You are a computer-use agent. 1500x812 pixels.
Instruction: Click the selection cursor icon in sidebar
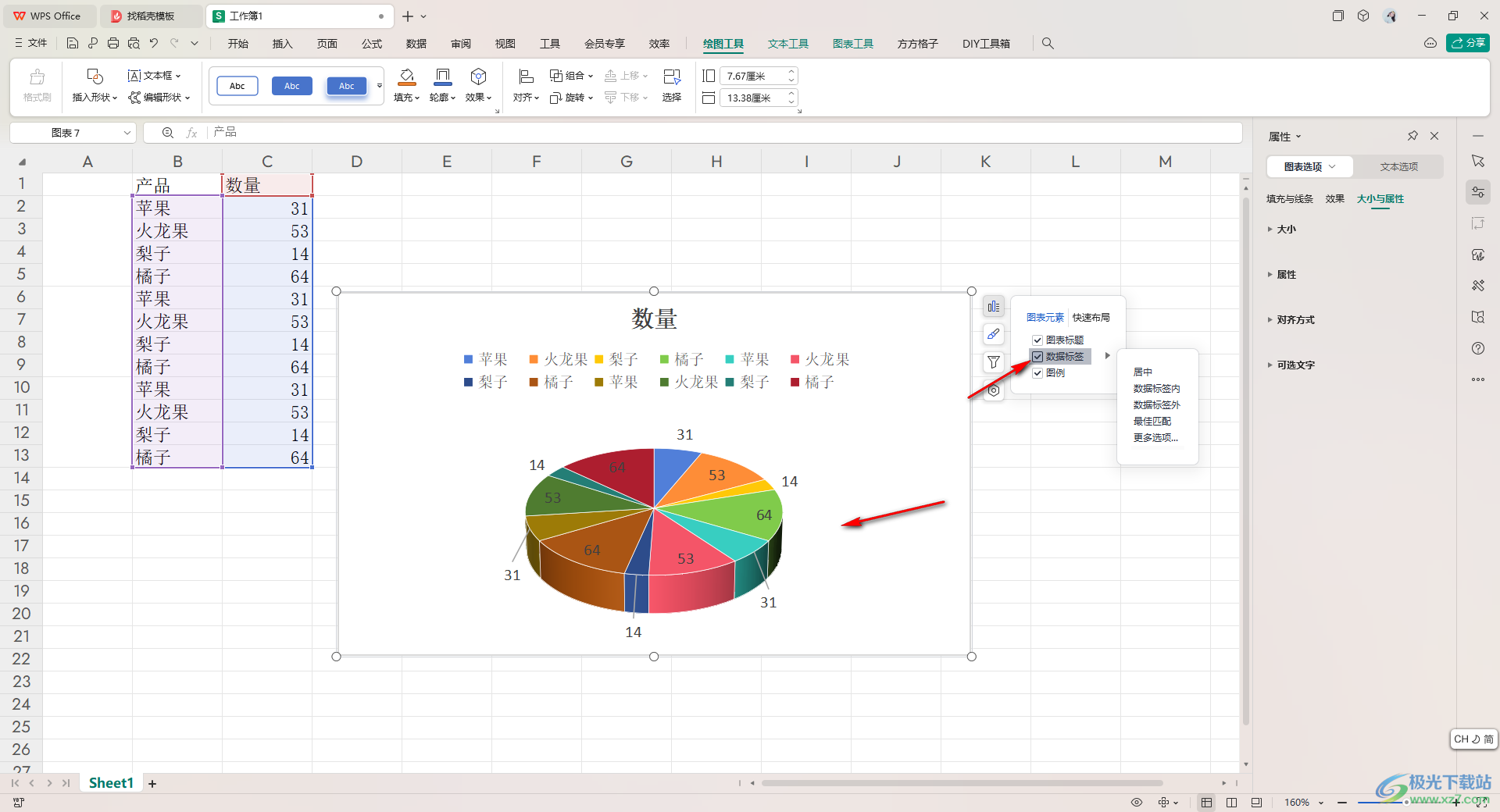point(1478,161)
